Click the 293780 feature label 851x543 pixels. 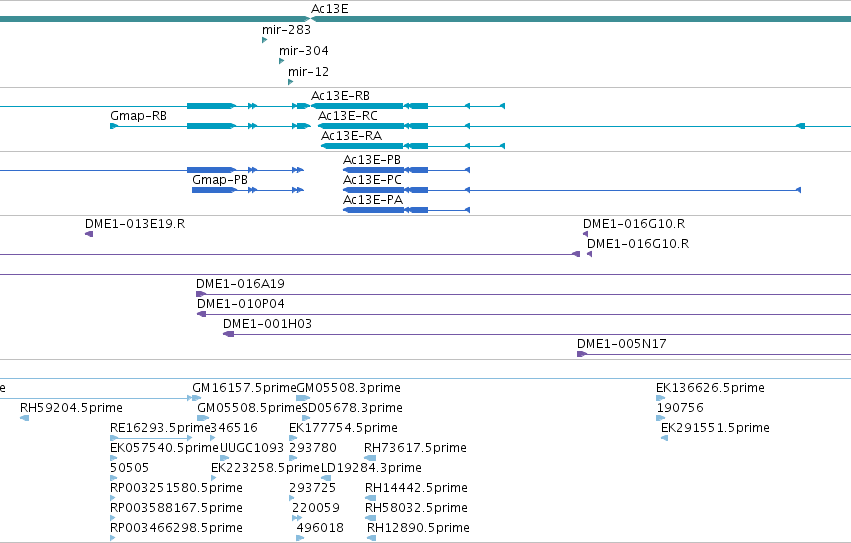coord(313,448)
